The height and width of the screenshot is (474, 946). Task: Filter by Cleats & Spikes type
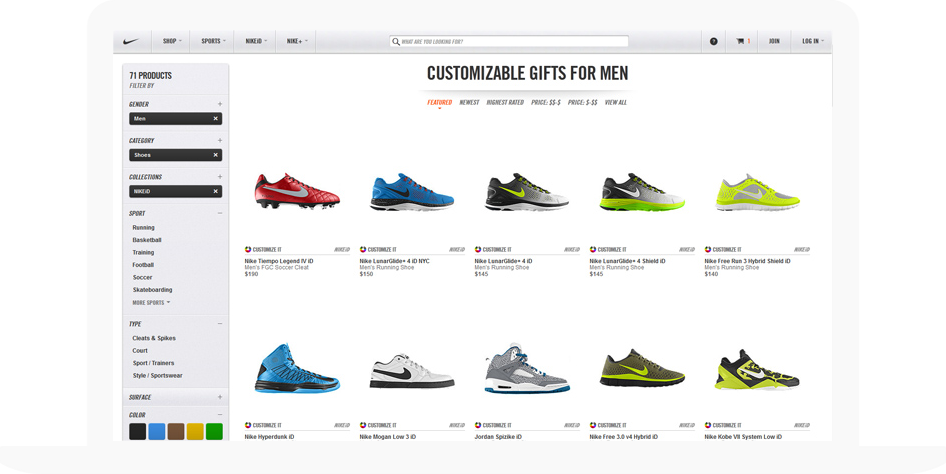pos(154,338)
